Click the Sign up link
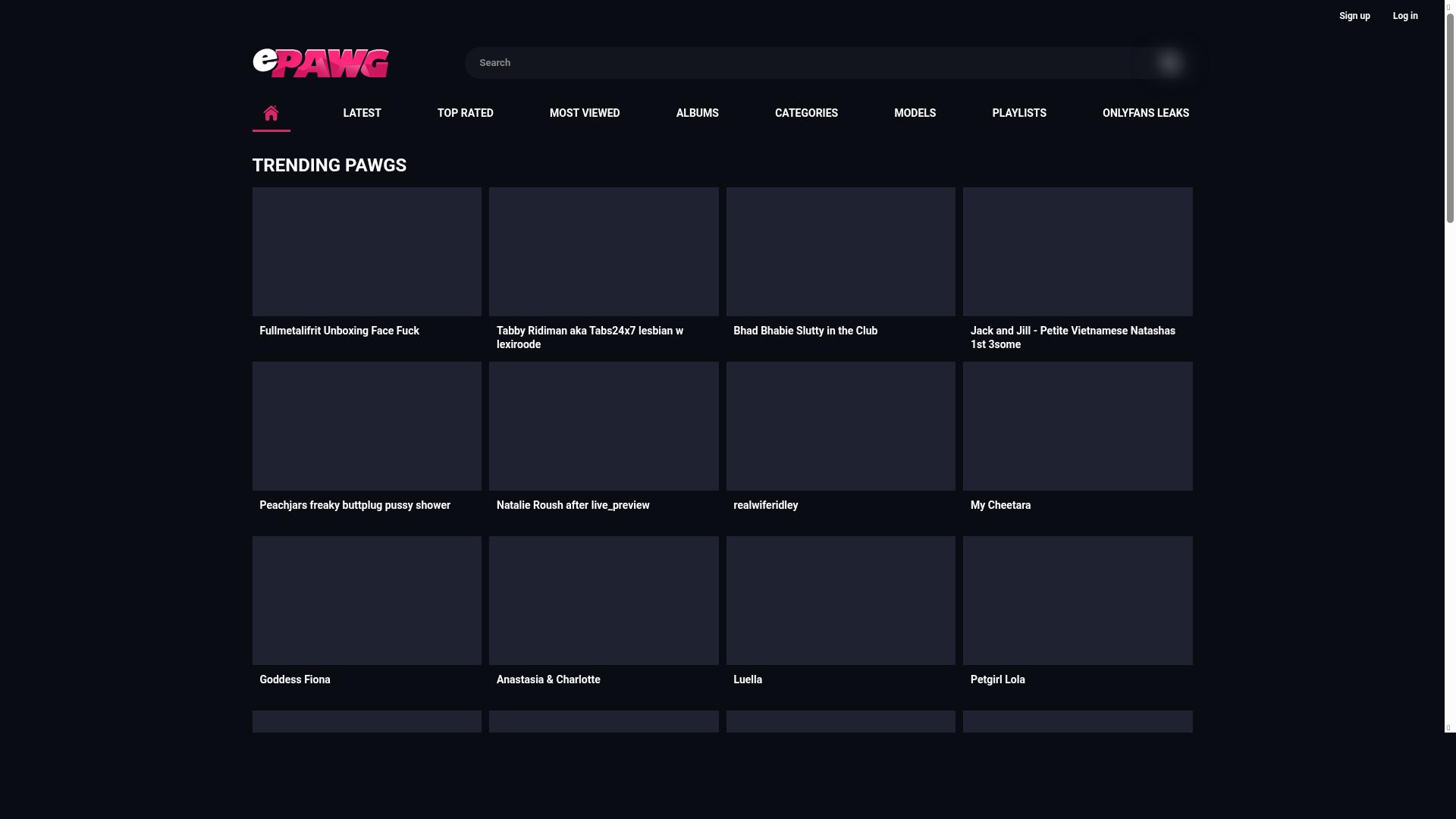 coord(1354,15)
